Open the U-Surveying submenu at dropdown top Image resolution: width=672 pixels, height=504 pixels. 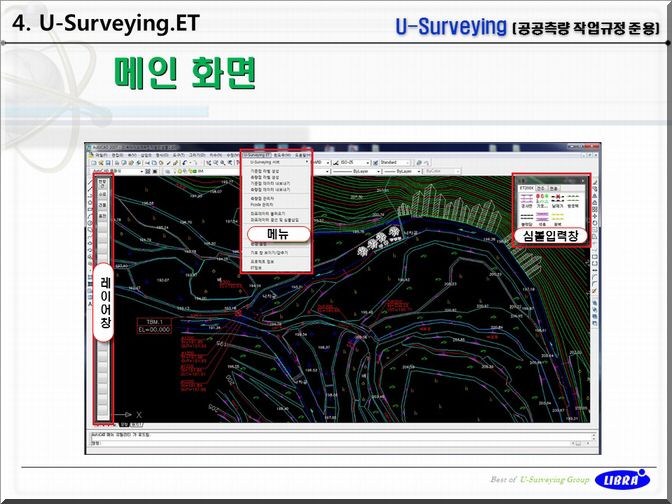276,162
